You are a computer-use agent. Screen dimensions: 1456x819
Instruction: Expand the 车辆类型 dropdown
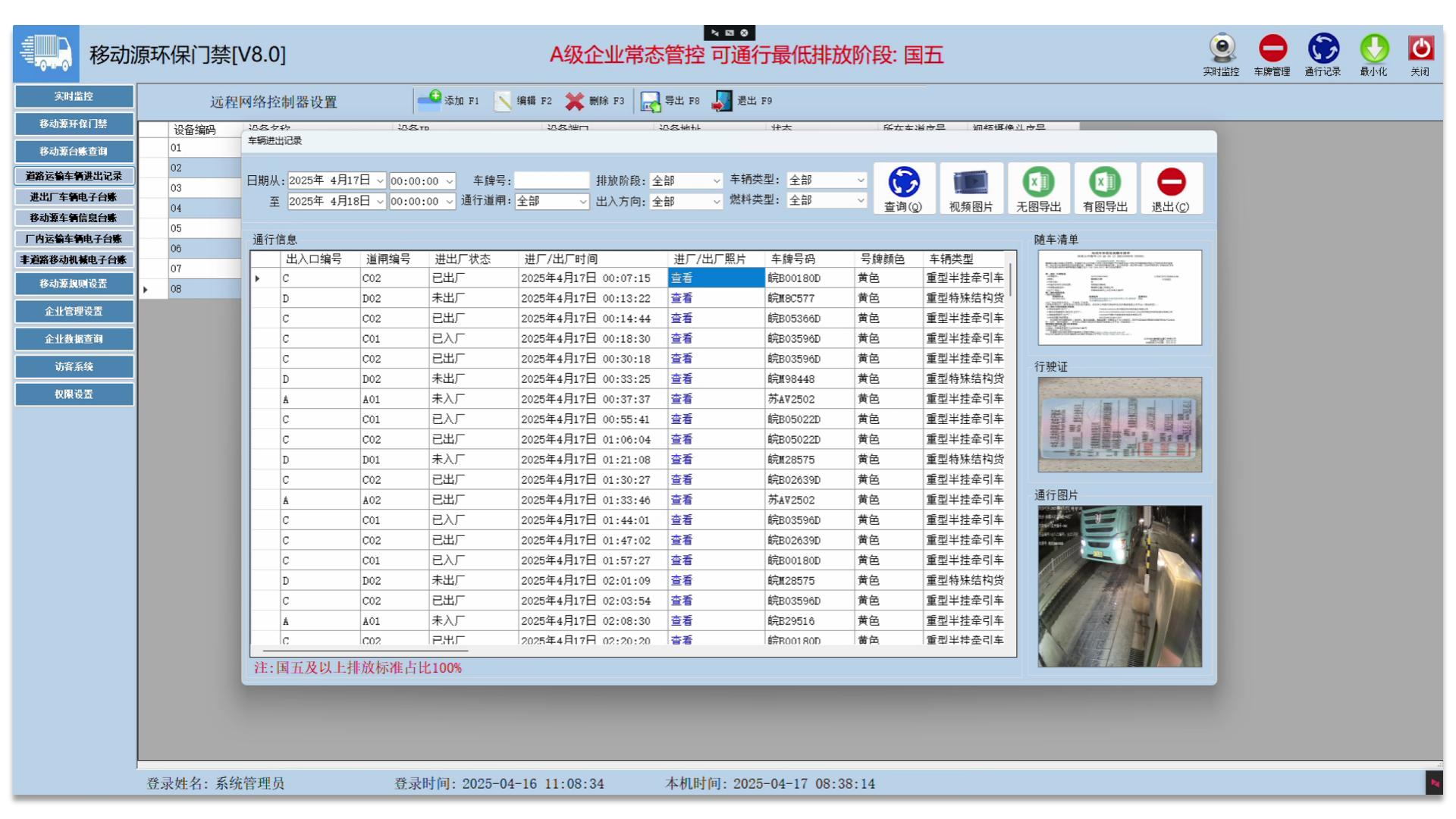pos(860,180)
